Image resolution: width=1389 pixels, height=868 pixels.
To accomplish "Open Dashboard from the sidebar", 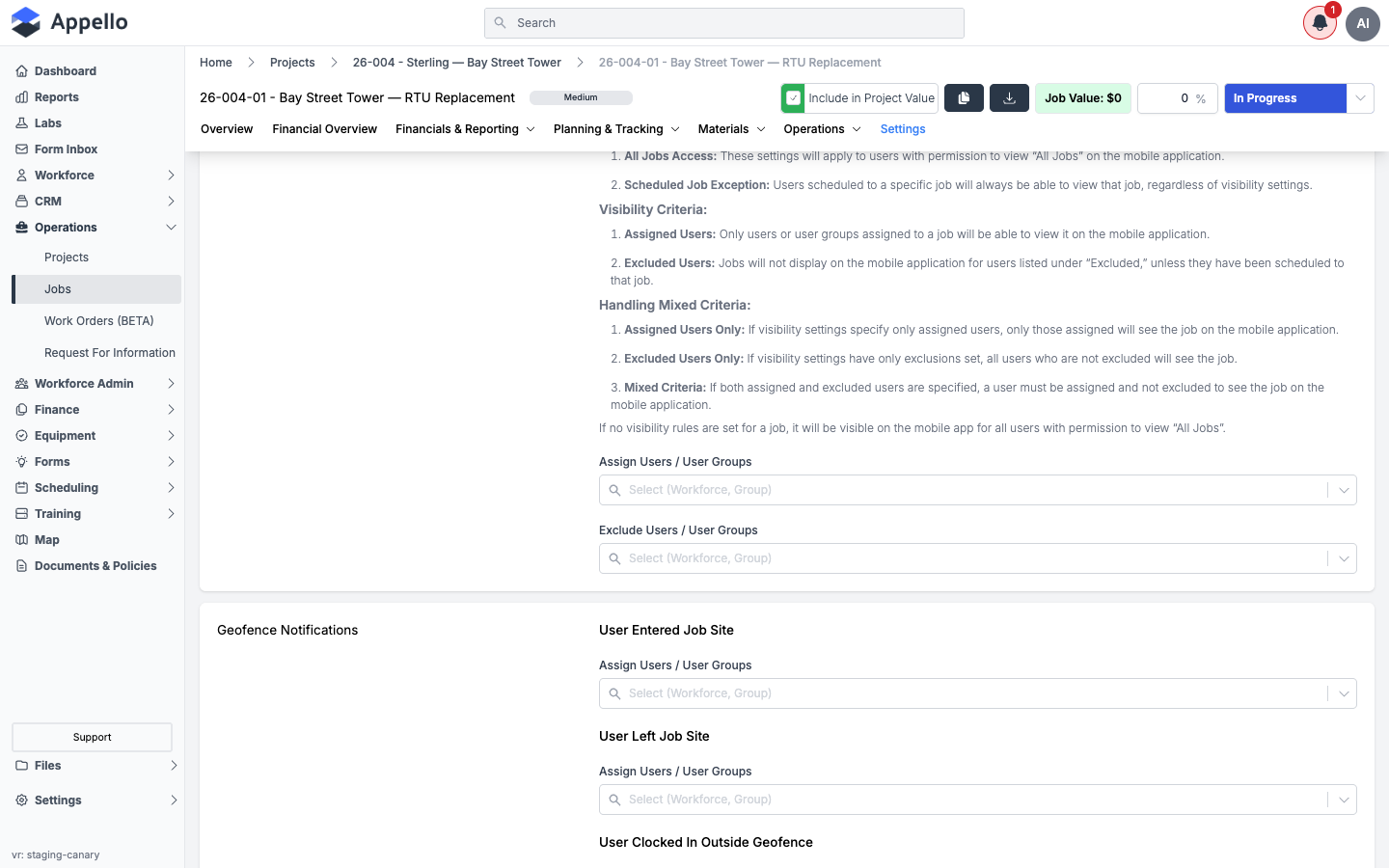I will click(x=65, y=71).
